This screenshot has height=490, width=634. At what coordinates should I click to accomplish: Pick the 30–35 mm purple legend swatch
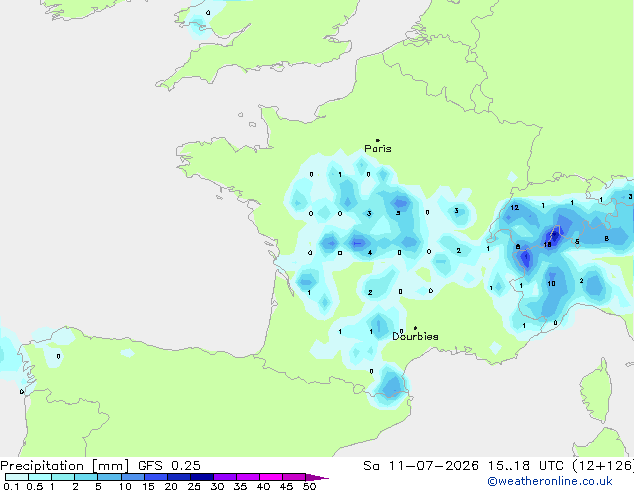coord(225,477)
